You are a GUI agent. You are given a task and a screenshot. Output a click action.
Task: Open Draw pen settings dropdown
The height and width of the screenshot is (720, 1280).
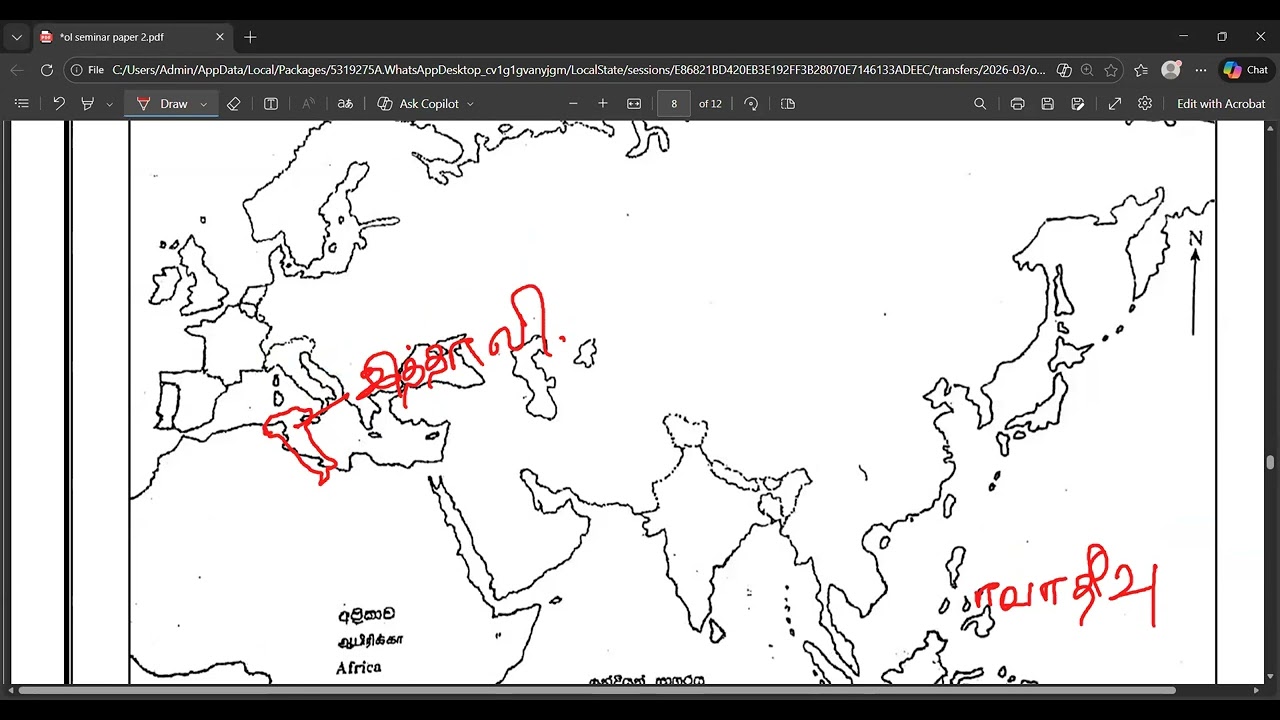(204, 104)
